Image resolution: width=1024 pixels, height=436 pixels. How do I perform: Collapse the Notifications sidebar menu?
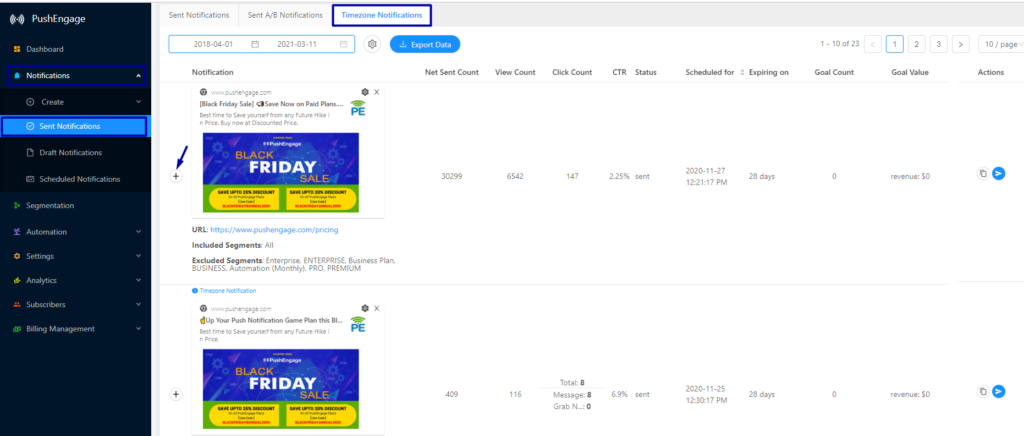[76, 76]
